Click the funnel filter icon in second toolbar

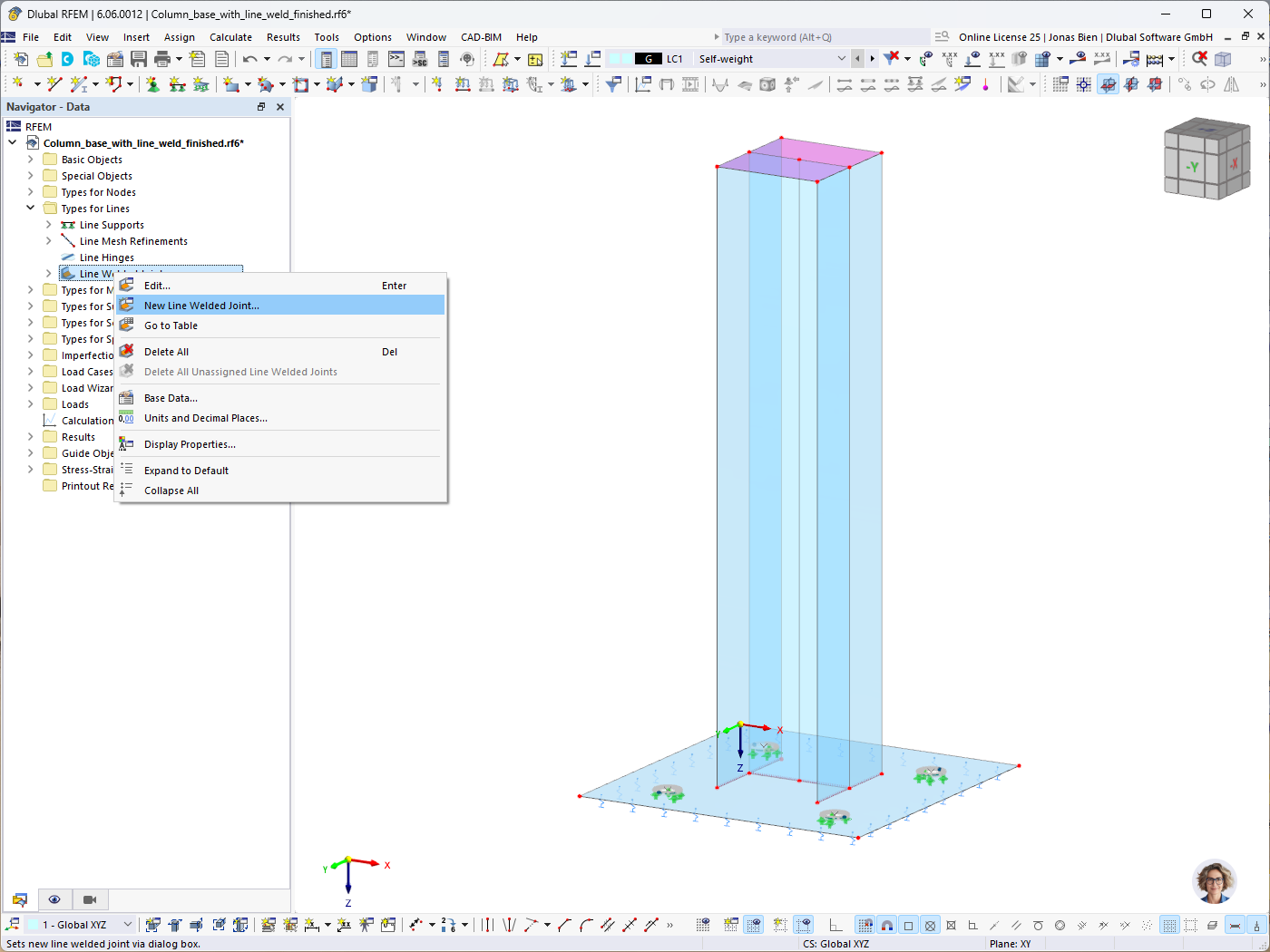tap(614, 83)
